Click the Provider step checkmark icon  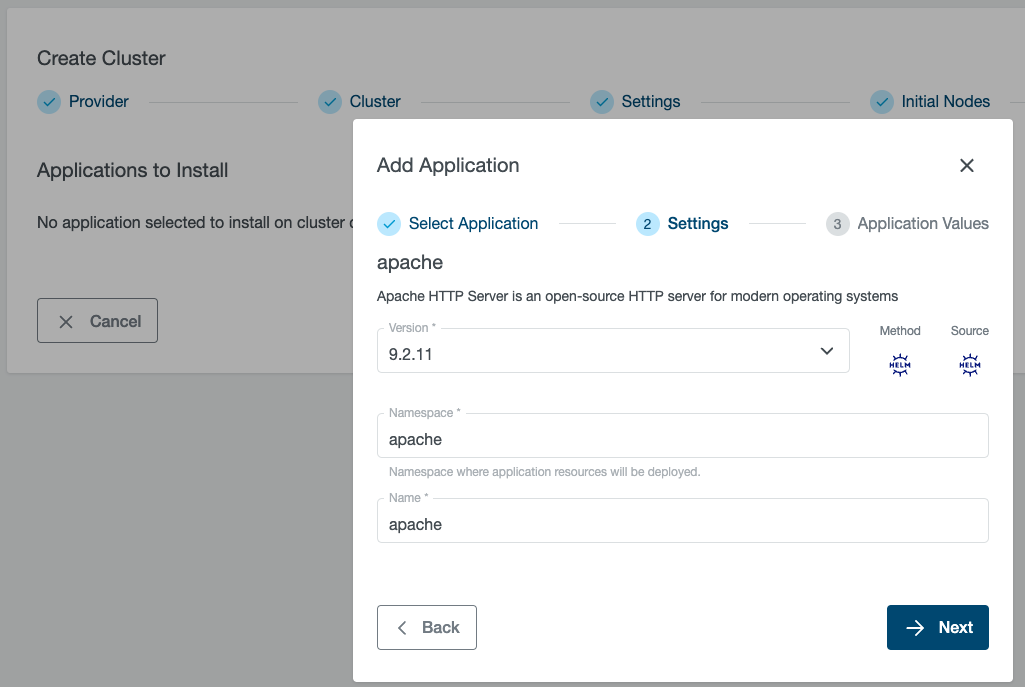pos(49,101)
